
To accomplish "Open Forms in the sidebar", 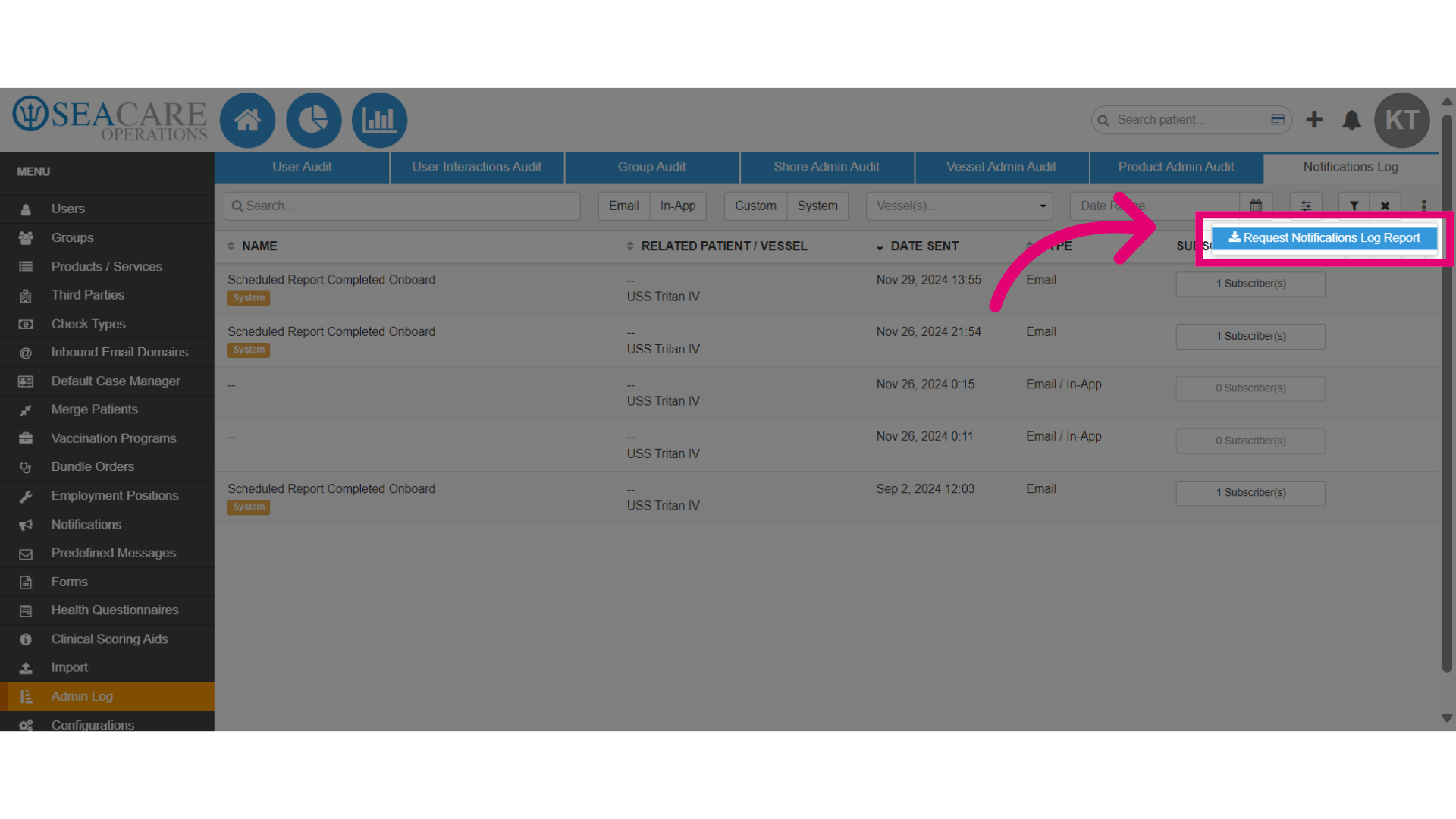I will (x=107, y=582).
